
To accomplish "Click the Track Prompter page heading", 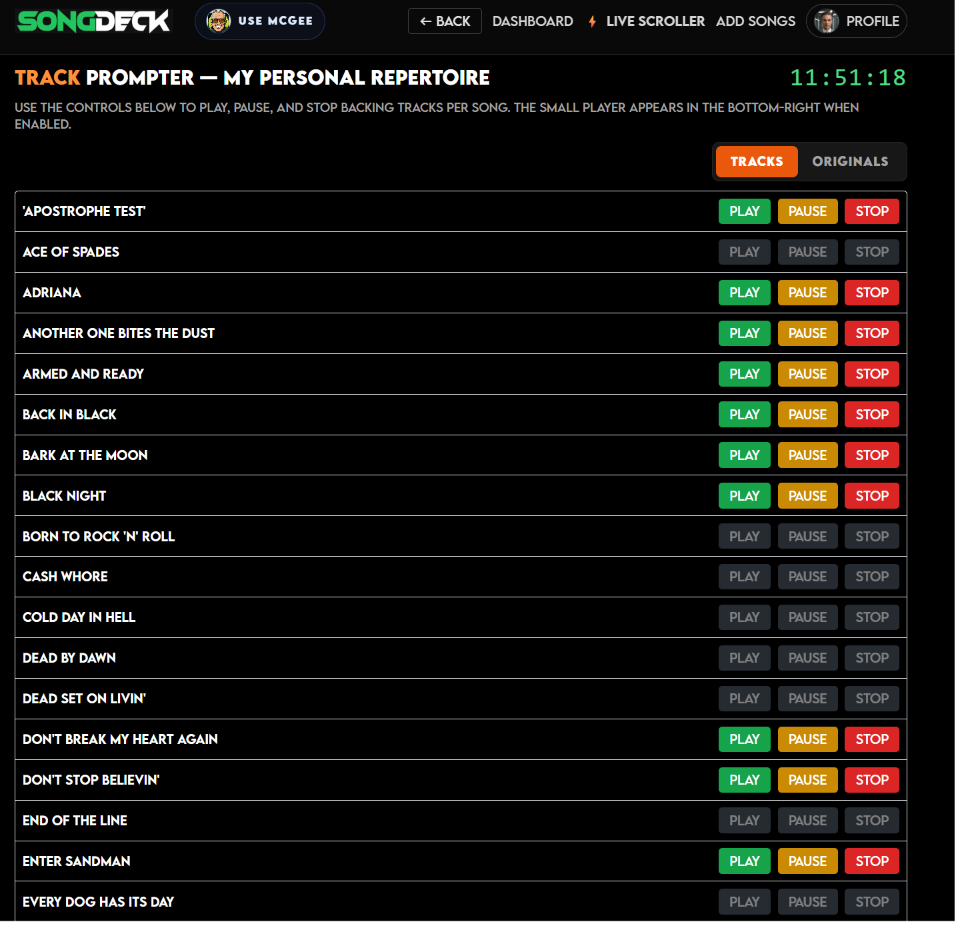I will (252, 78).
